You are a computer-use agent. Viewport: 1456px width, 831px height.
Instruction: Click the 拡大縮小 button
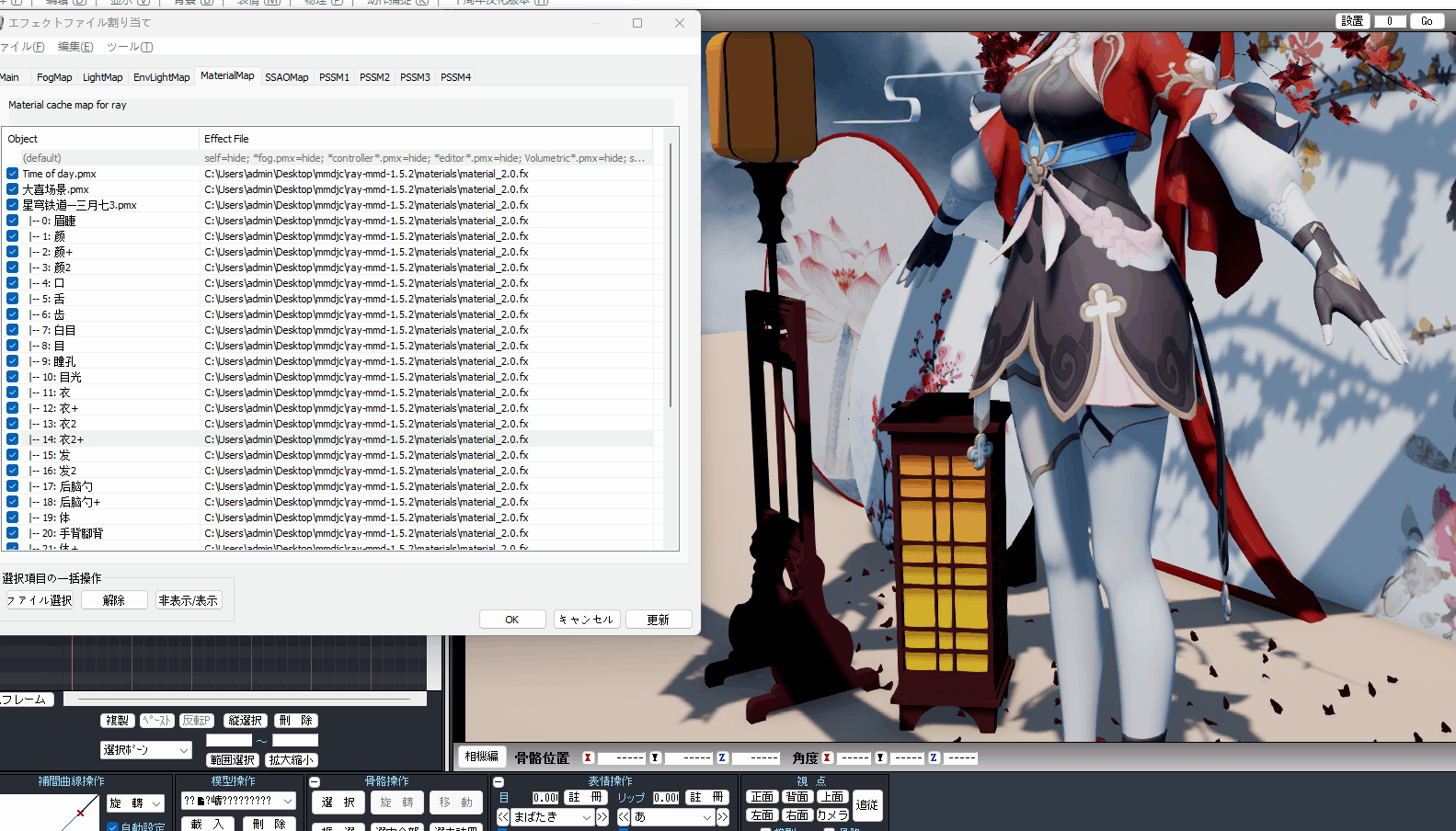[292, 760]
